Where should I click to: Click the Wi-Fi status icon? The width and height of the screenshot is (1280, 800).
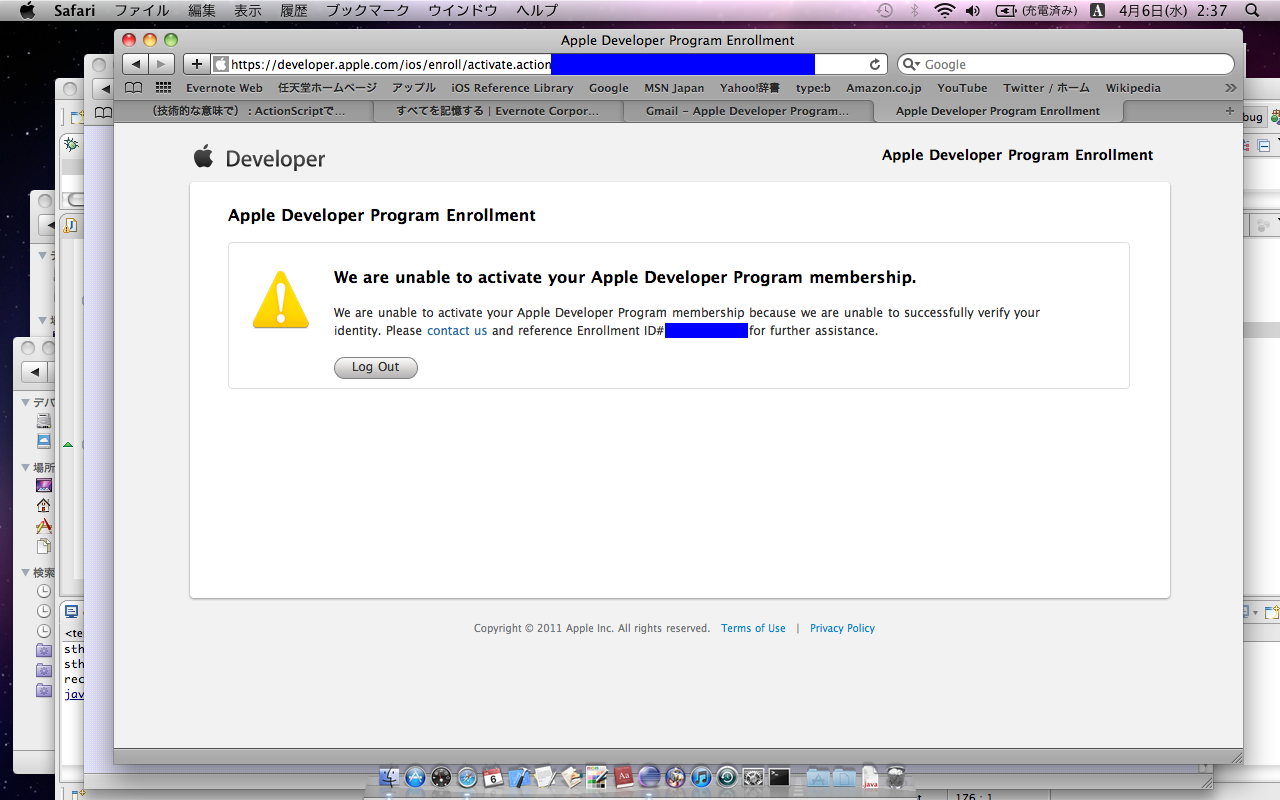[945, 10]
